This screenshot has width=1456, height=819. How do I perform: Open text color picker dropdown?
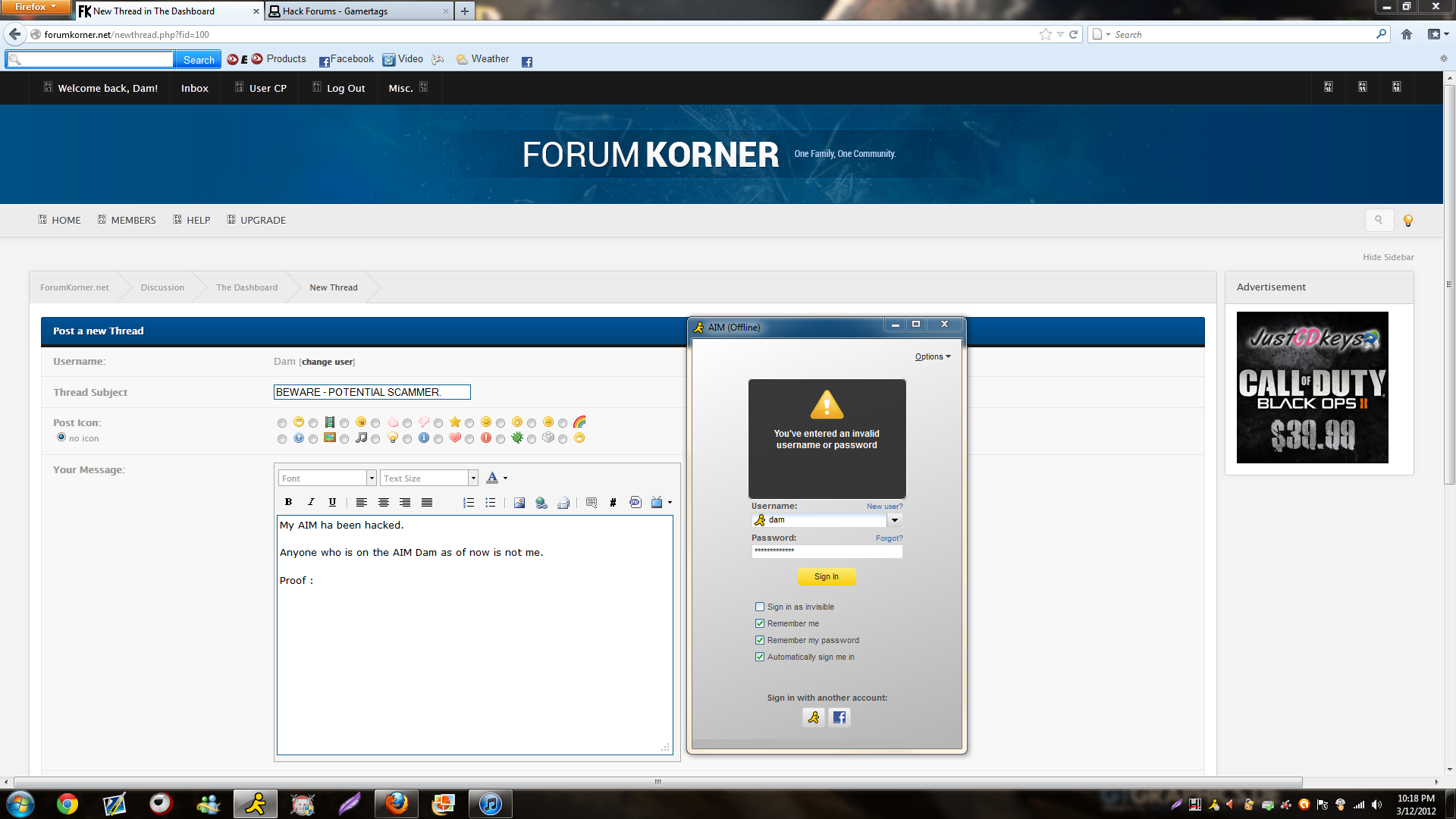(x=505, y=478)
